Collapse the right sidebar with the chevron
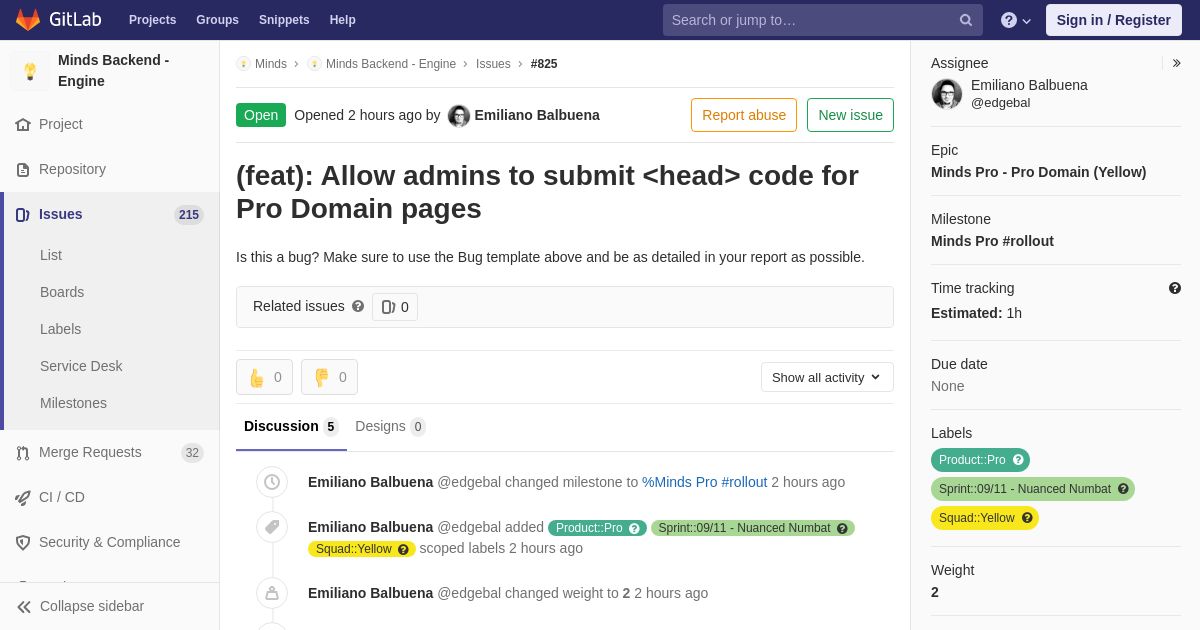This screenshot has width=1200, height=630. pos(1176,63)
